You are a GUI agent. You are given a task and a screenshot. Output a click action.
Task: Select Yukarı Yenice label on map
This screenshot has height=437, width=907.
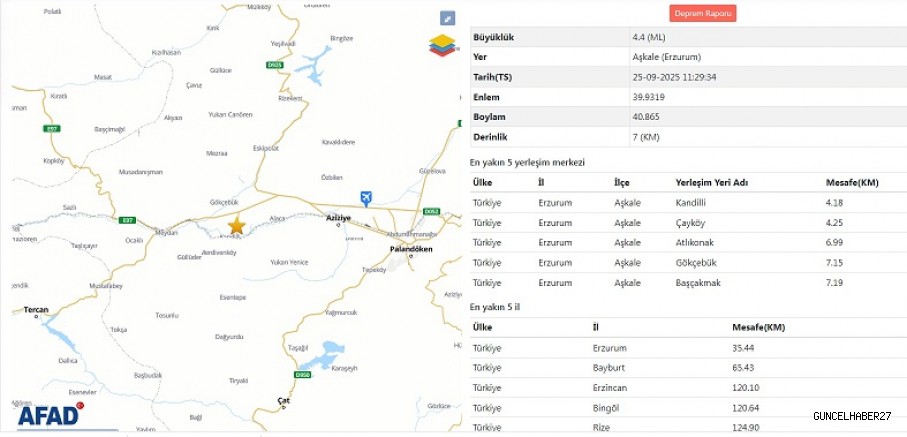tap(289, 262)
